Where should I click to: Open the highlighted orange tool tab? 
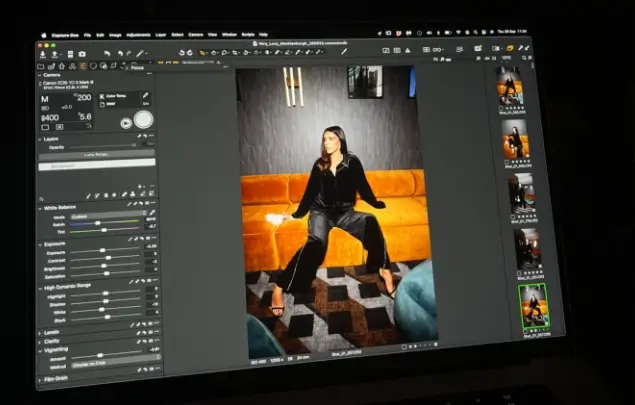click(83, 66)
